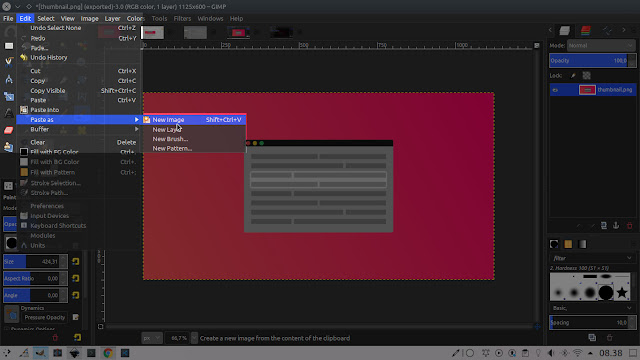Viewport: 640px width, 360px height.
Task: Open the layer Mode dropdown set to Normal
Action: 601,45
